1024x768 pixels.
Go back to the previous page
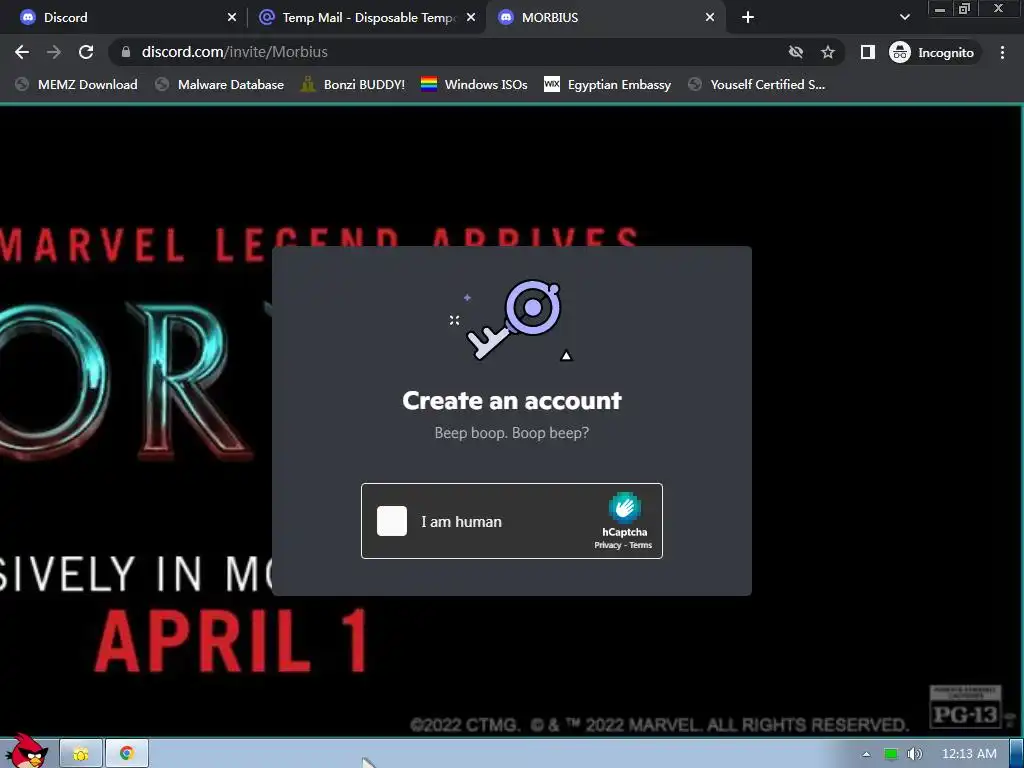tap(22, 52)
